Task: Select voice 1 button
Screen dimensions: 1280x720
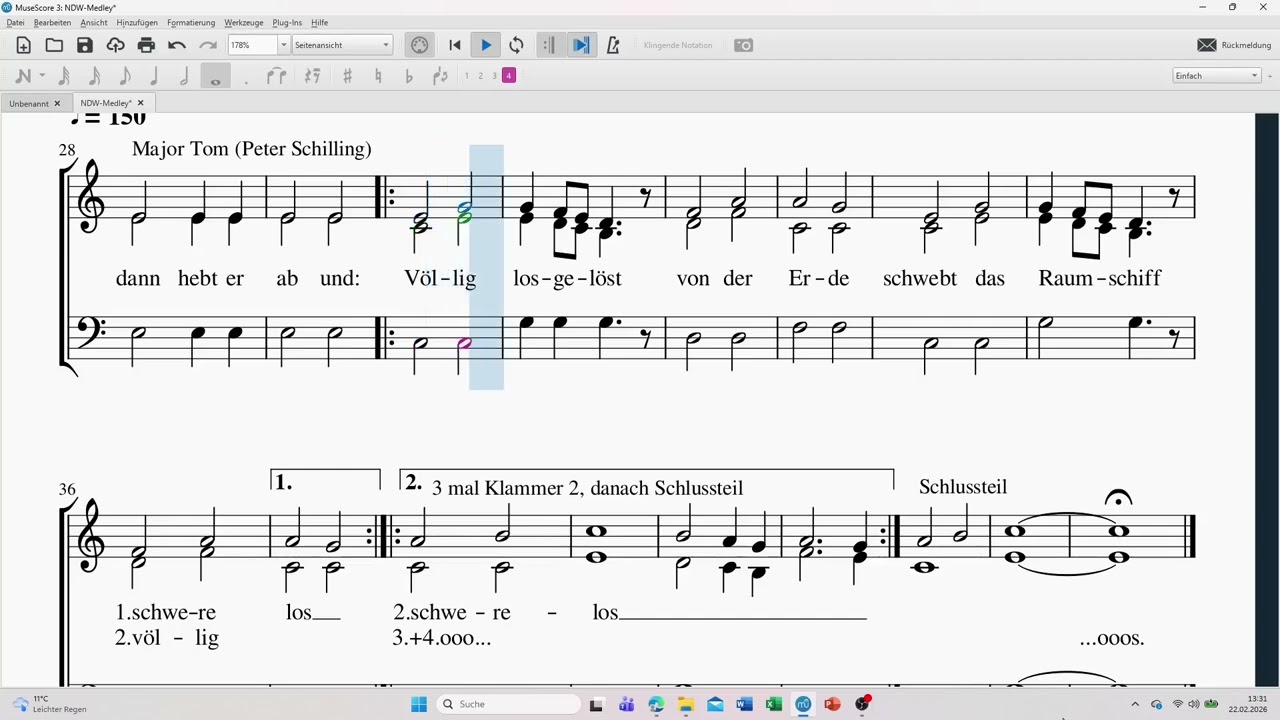Action: (x=466, y=76)
